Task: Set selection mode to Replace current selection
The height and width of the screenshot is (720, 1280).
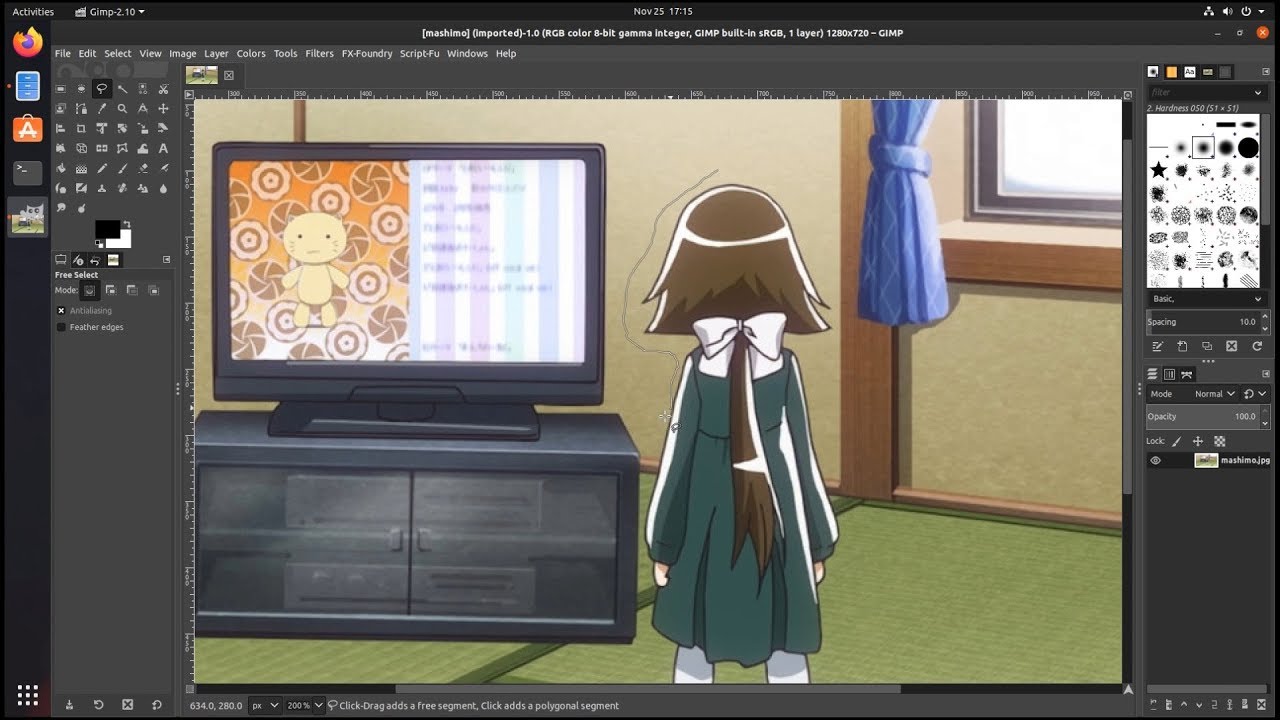Action: point(89,290)
